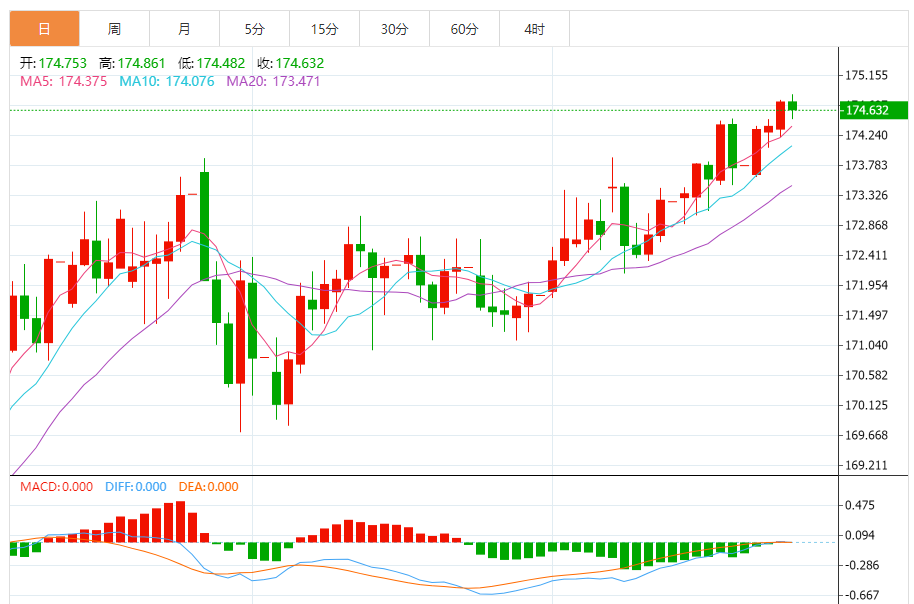Image resolution: width=914 pixels, height=604 pixels.
Task: Click the MA5: 174.375 label
Action: (64, 81)
